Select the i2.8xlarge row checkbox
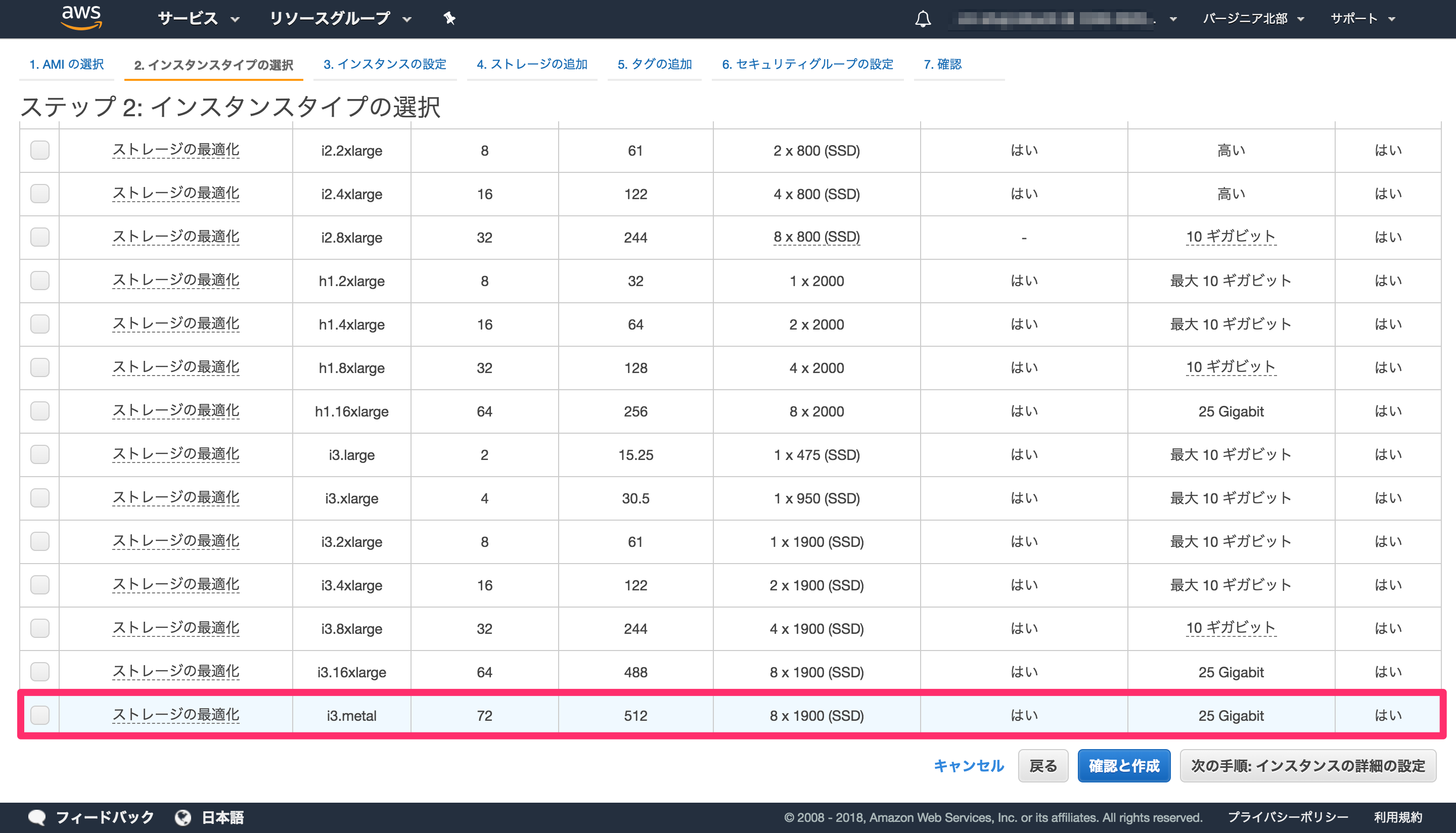This screenshot has width=1456, height=833. tap(40, 238)
